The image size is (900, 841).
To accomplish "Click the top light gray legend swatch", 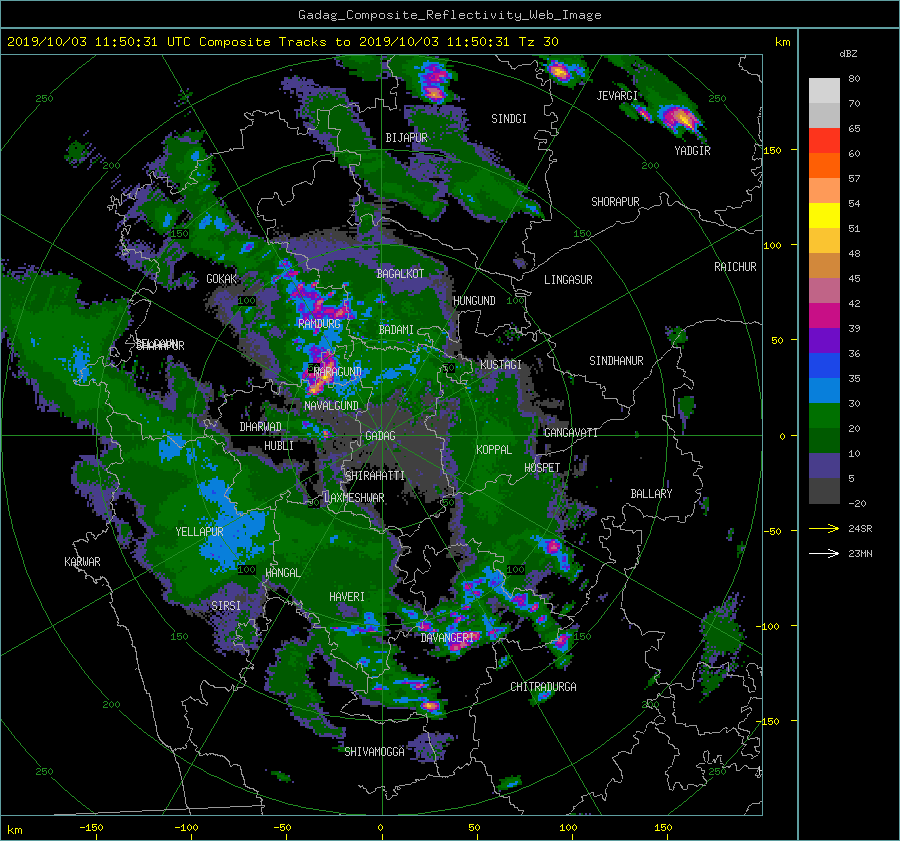I will [824, 90].
